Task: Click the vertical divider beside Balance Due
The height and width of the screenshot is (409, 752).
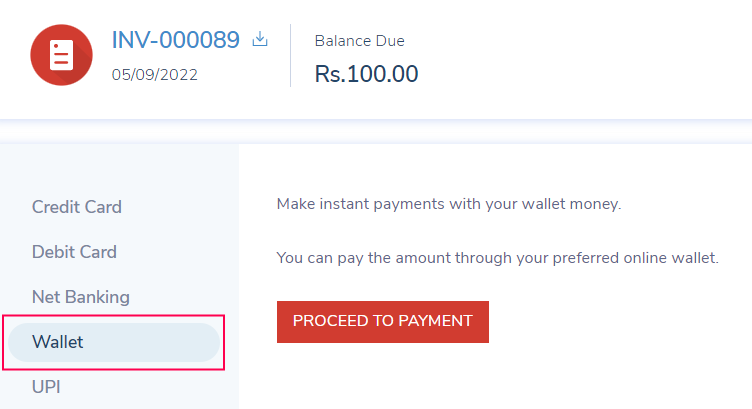Action: (x=290, y=55)
